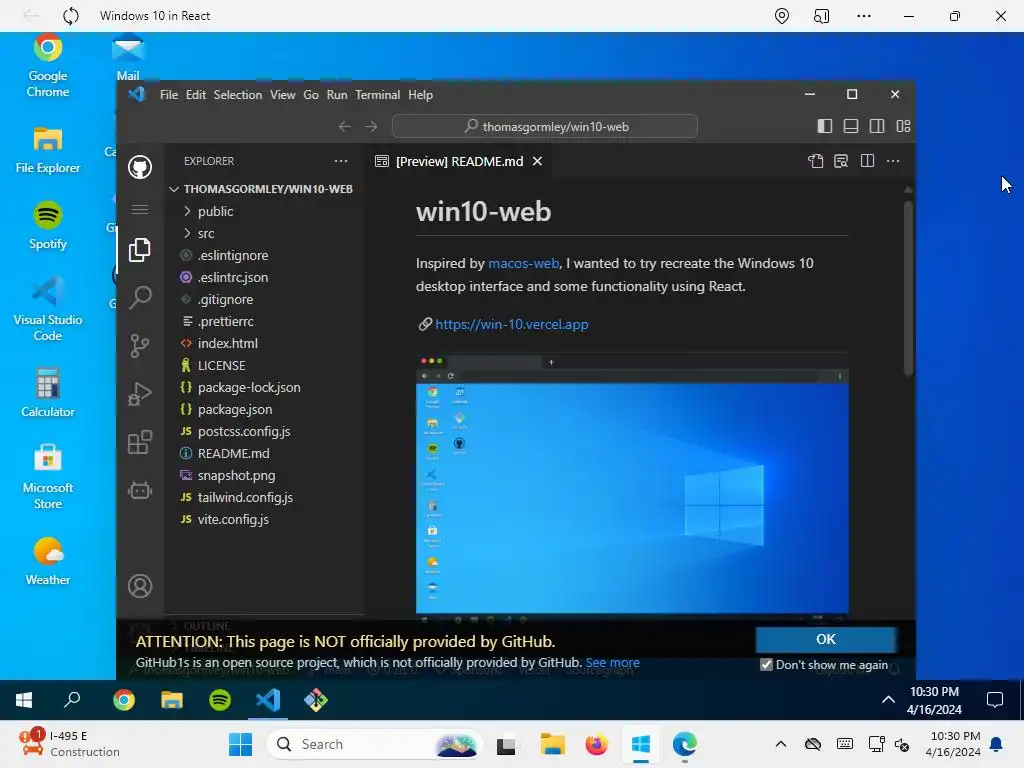Open .eslintignore file
This screenshot has height=768, width=1024.
coord(264,255)
